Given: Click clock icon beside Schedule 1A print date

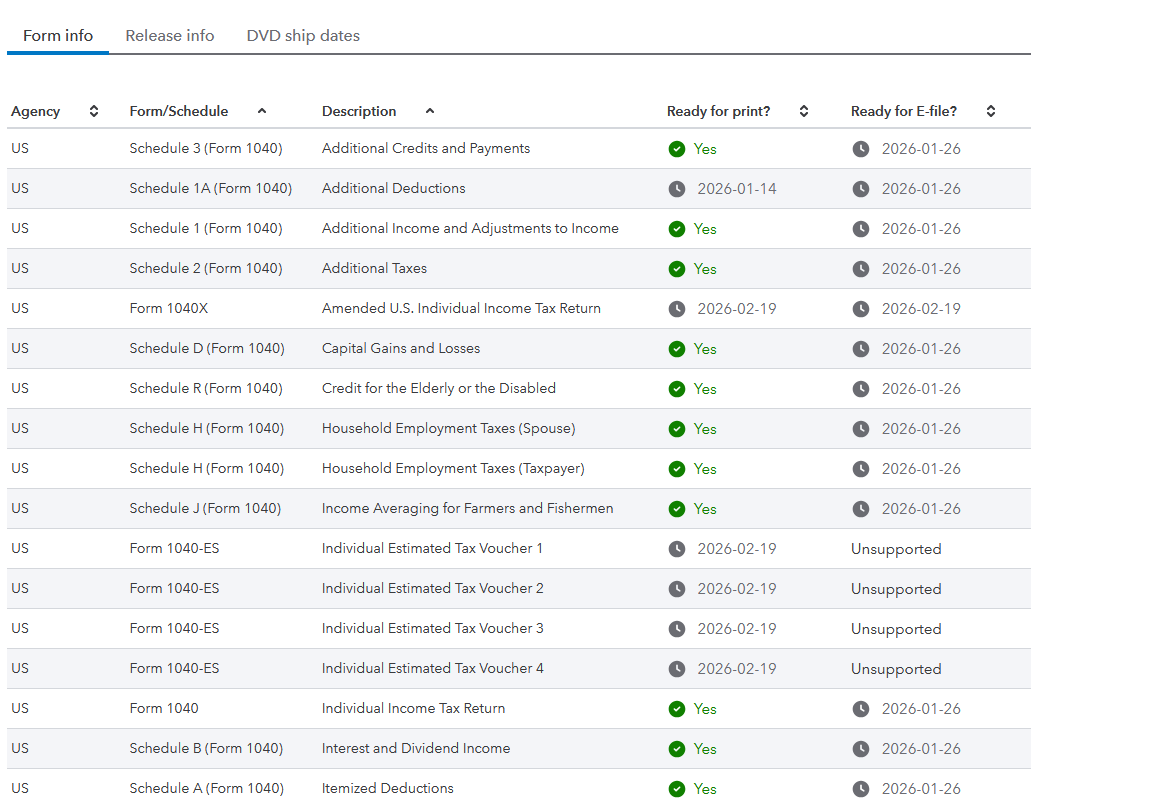Looking at the screenshot, I should pos(677,189).
